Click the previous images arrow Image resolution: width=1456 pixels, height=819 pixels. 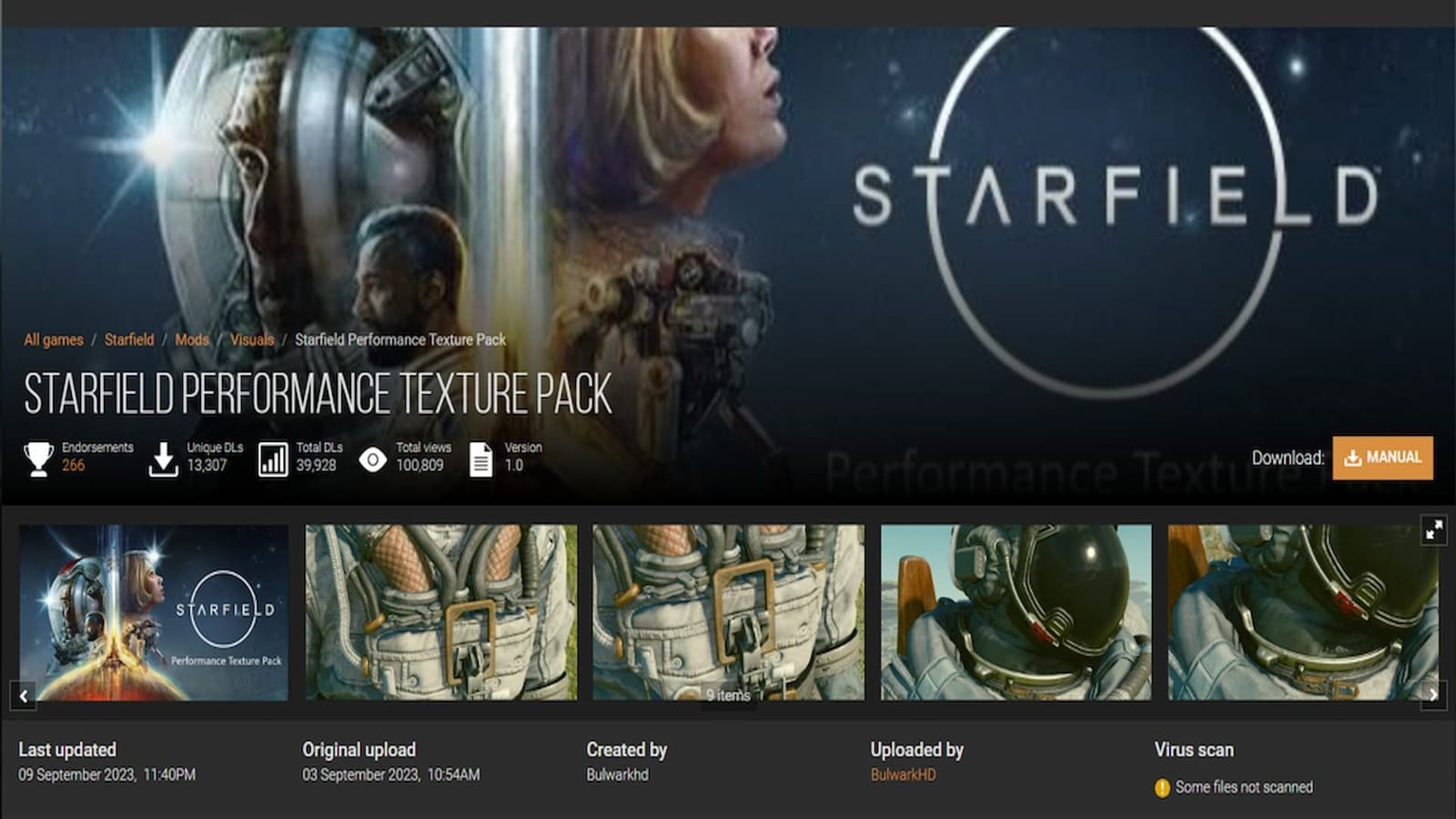tap(22, 694)
